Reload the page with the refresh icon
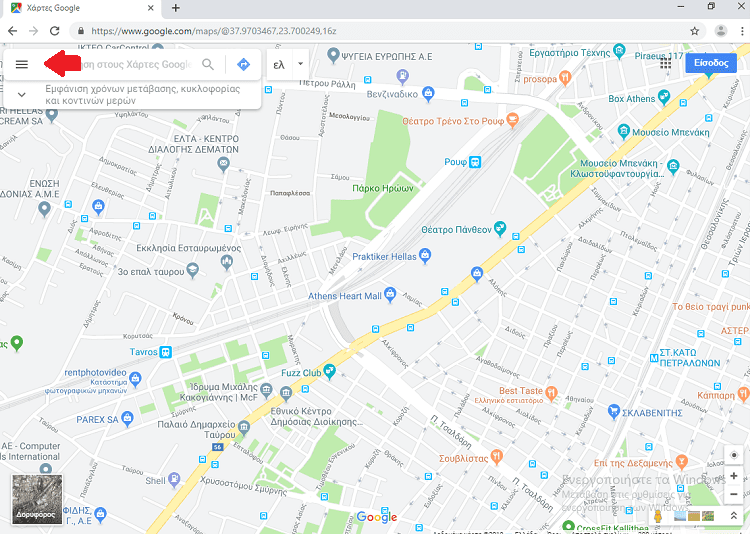 pyautogui.click(x=55, y=31)
